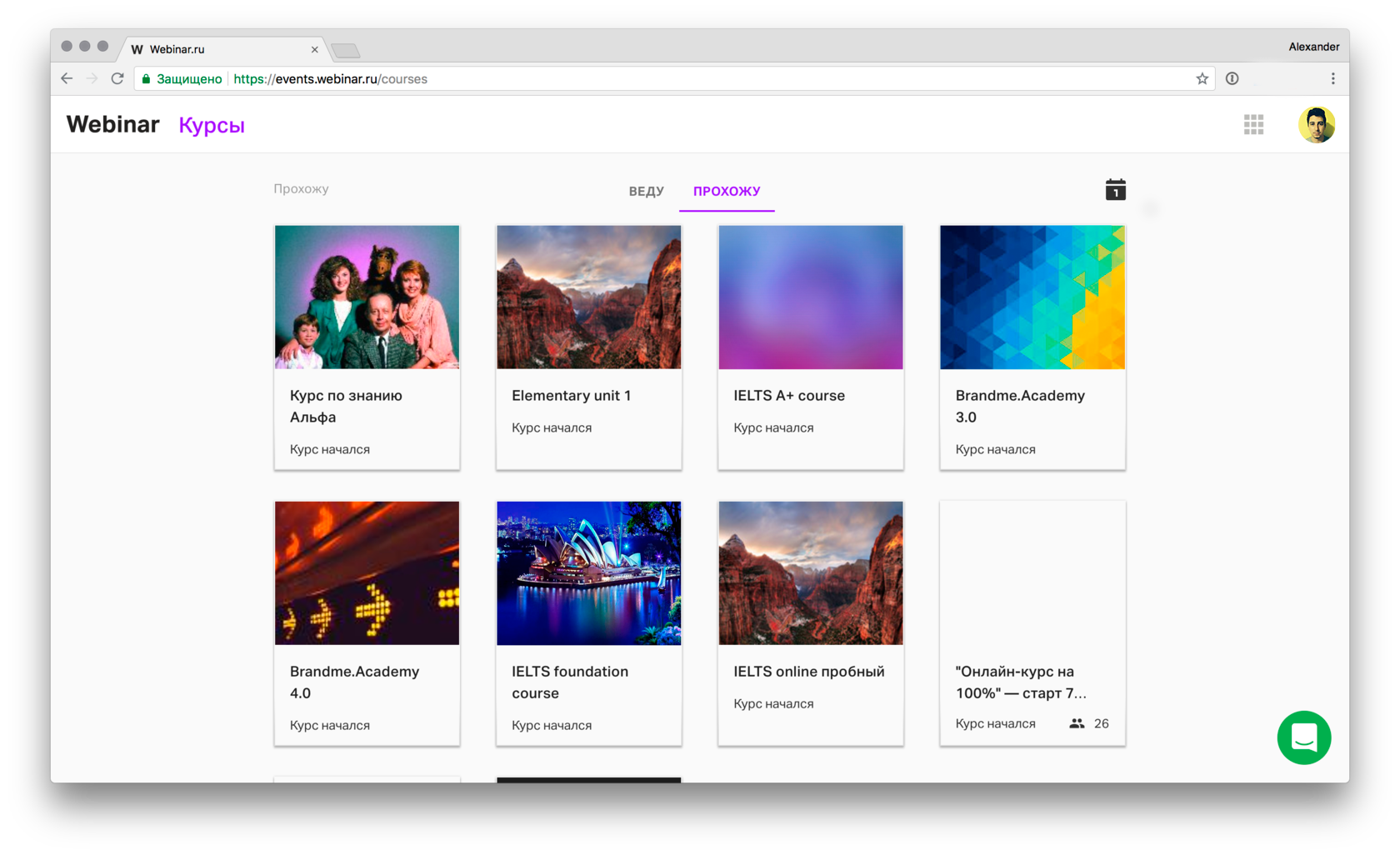Screen dimensions: 1400x855
Task: Close the Webinar.ru browser tab
Action: coord(314,50)
